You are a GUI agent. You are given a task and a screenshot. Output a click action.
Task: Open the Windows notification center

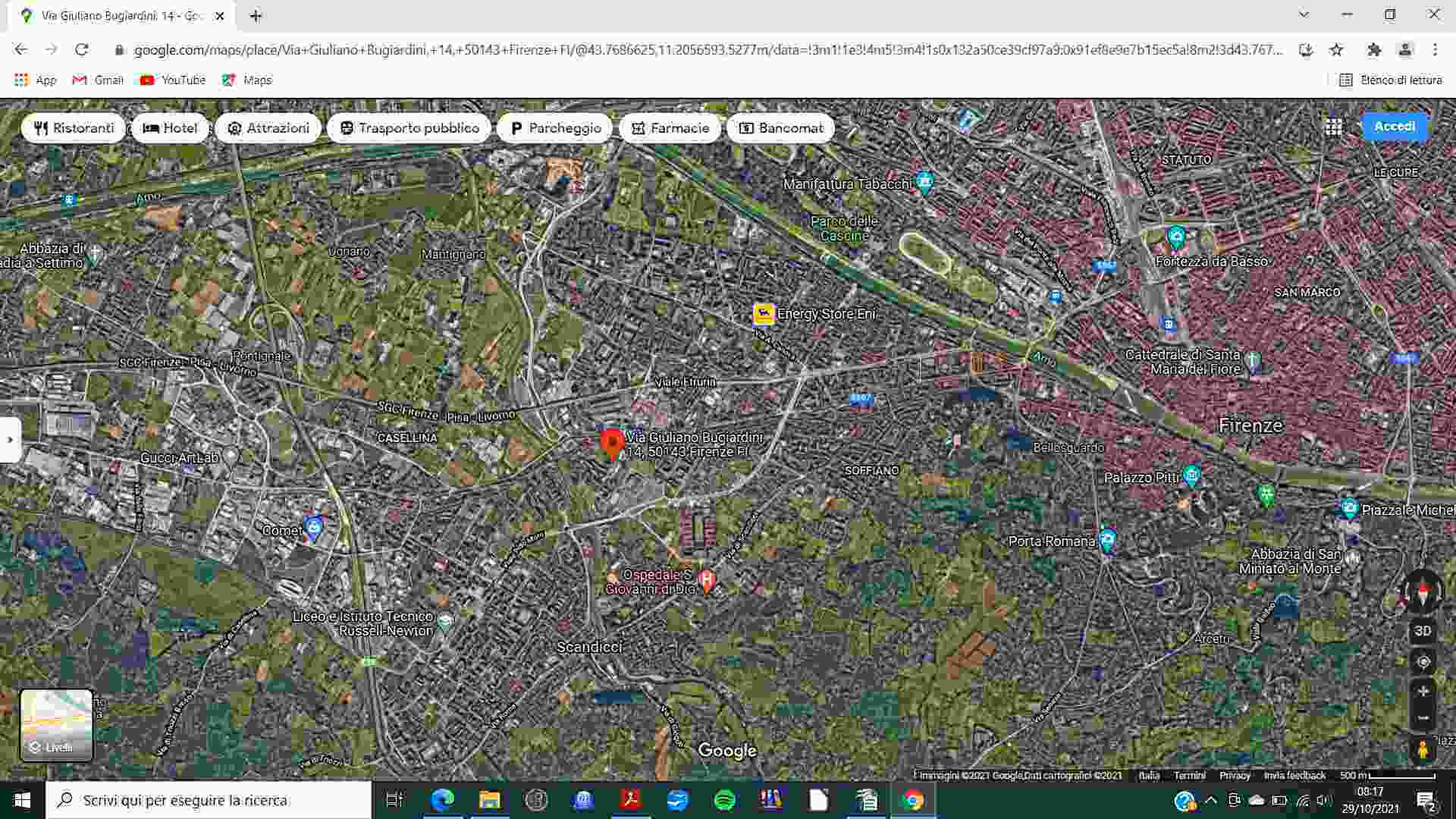click(x=1426, y=800)
